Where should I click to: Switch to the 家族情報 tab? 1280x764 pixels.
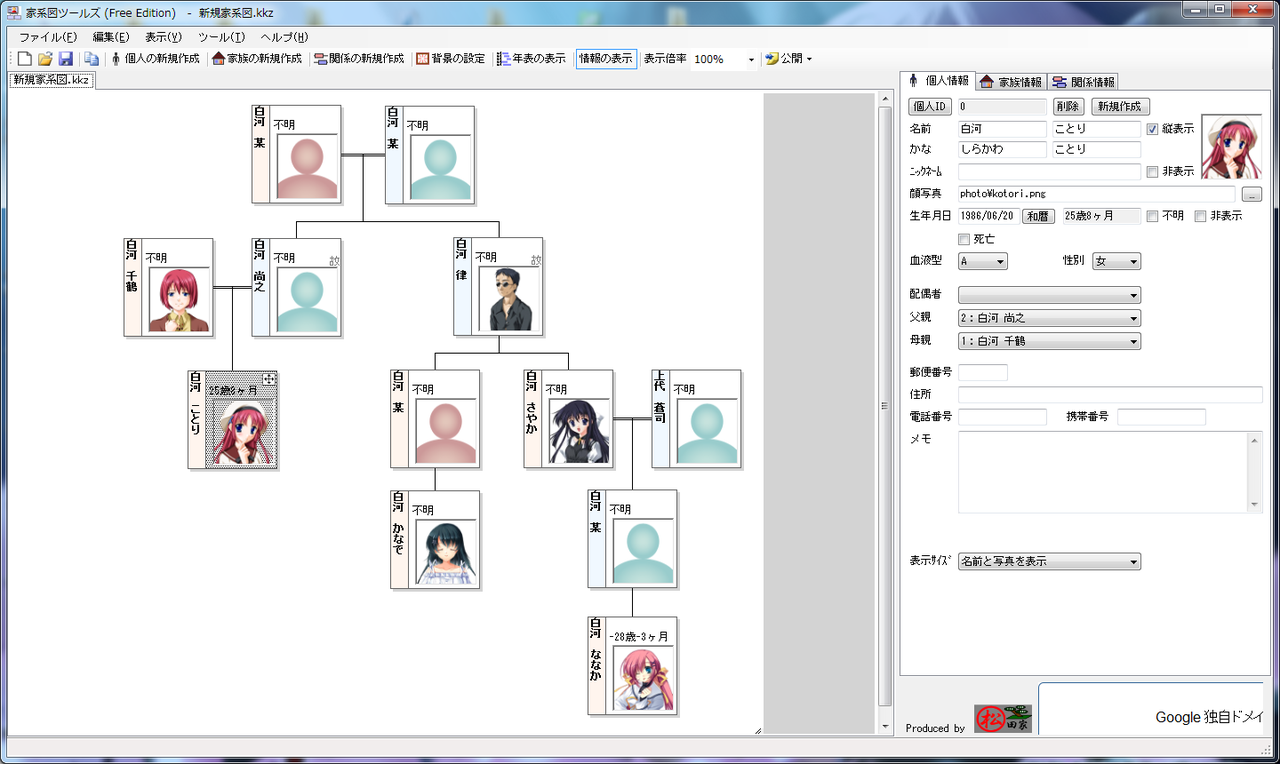pos(1010,82)
